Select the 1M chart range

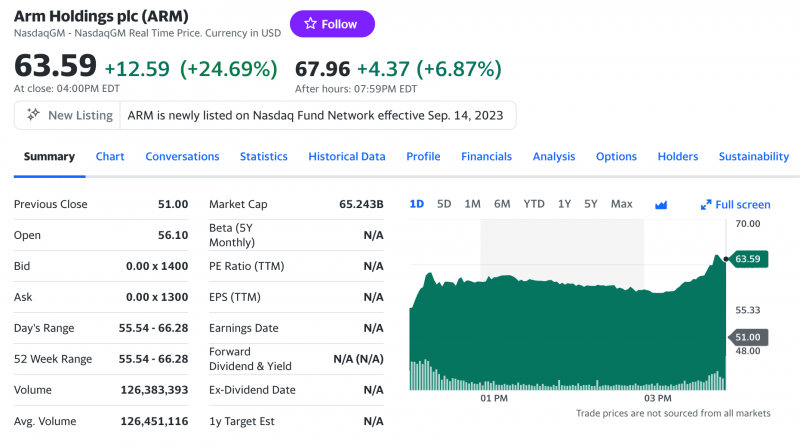(x=472, y=204)
